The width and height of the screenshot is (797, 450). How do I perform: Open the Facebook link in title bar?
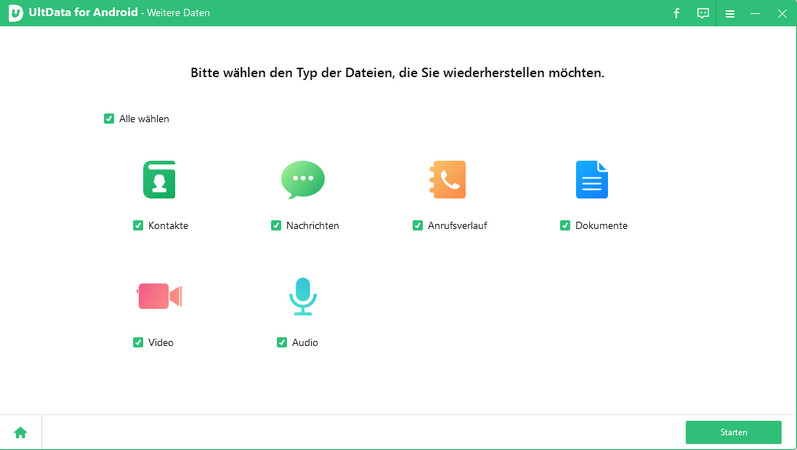pyautogui.click(x=677, y=14)
